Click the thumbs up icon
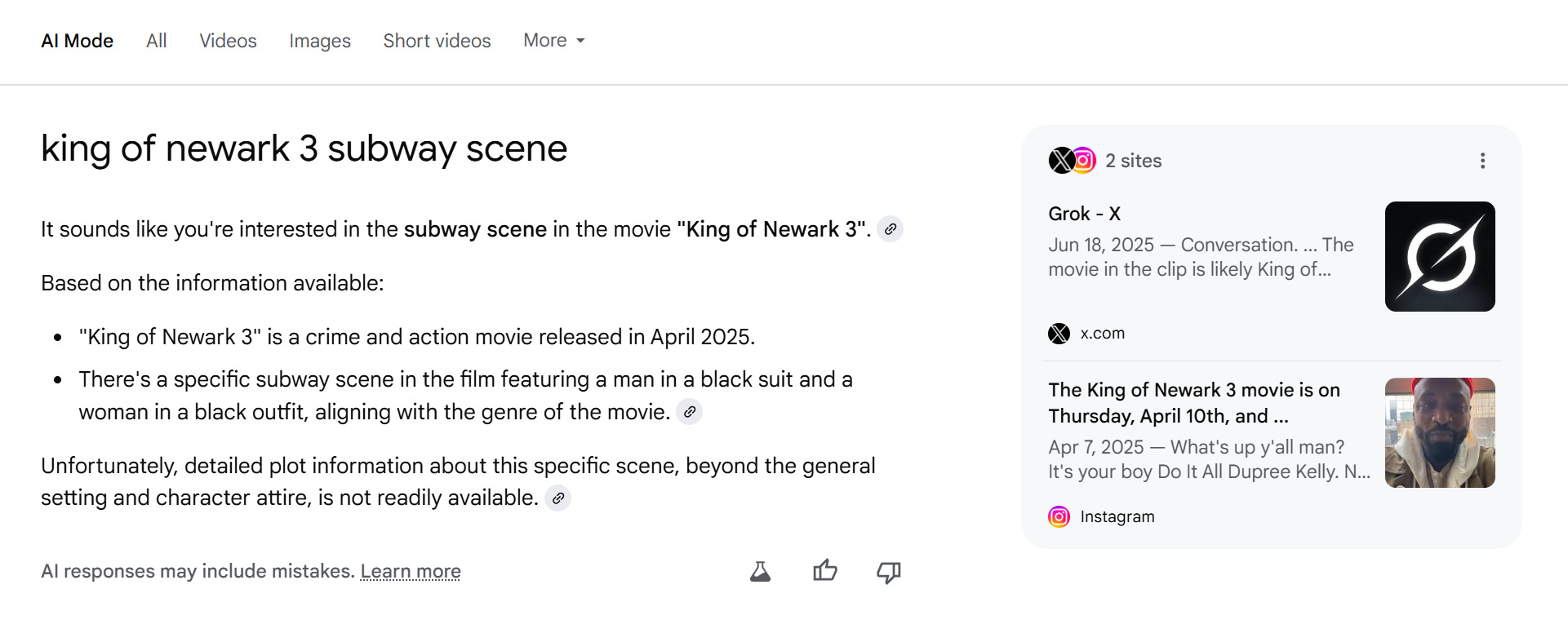 coord(824,571)
